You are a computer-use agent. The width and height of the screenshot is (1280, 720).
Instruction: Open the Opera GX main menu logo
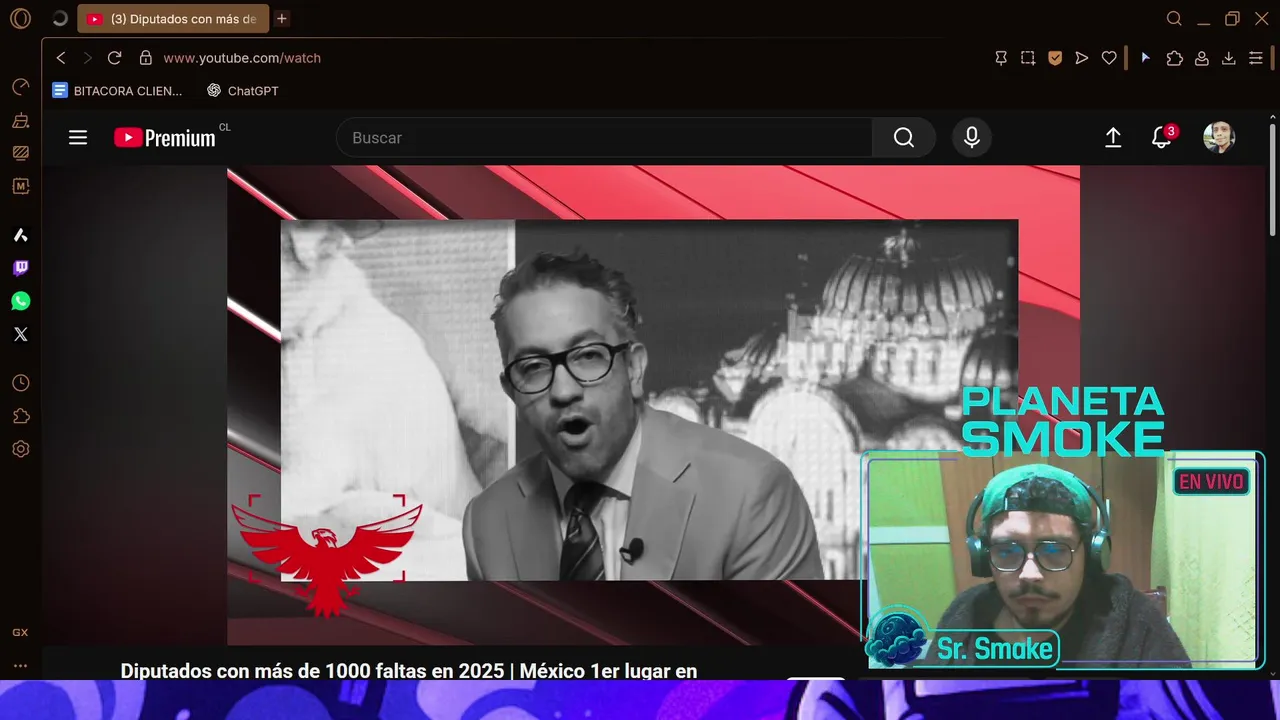[x=20, y=18]
